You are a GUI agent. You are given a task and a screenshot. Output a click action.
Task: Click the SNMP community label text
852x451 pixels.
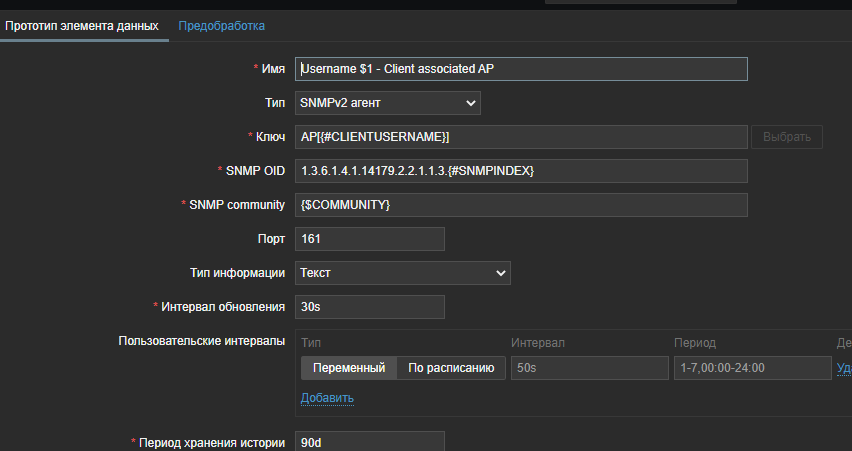(237, 205)
